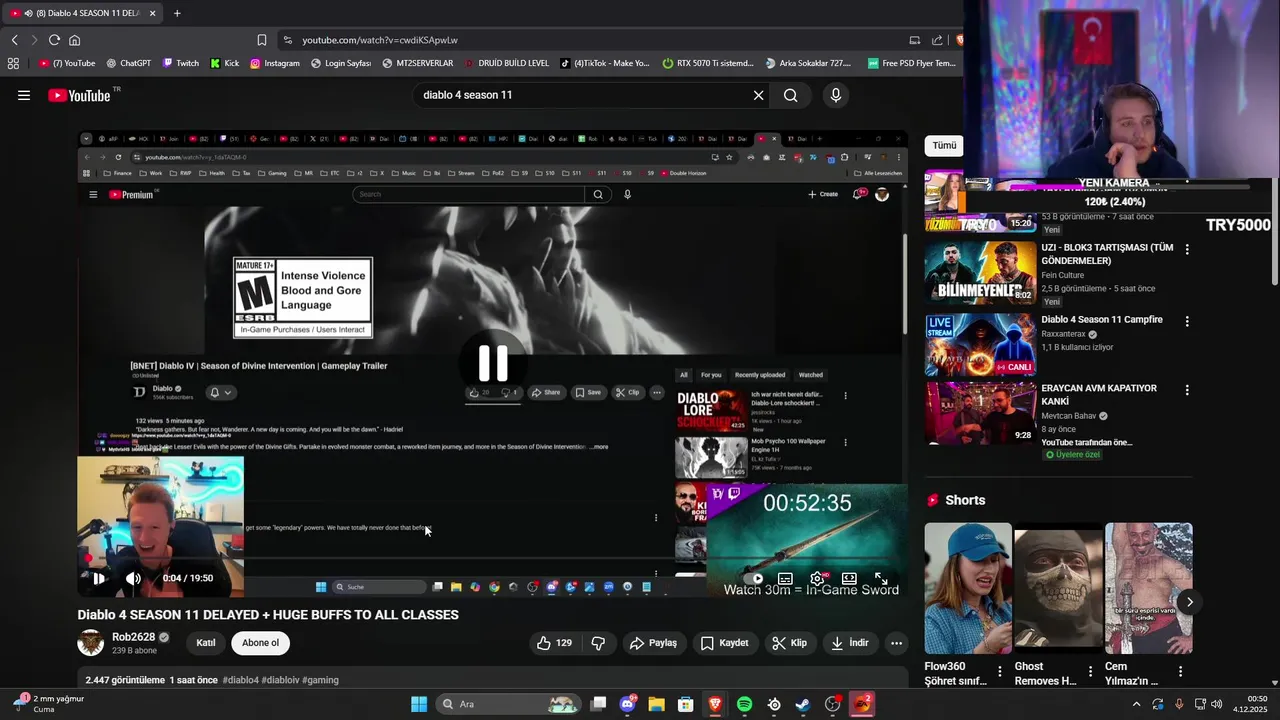Screen dimensions: 1280x720
Task: Show next Shorts with the arrow
Action: pos(1189,602)
